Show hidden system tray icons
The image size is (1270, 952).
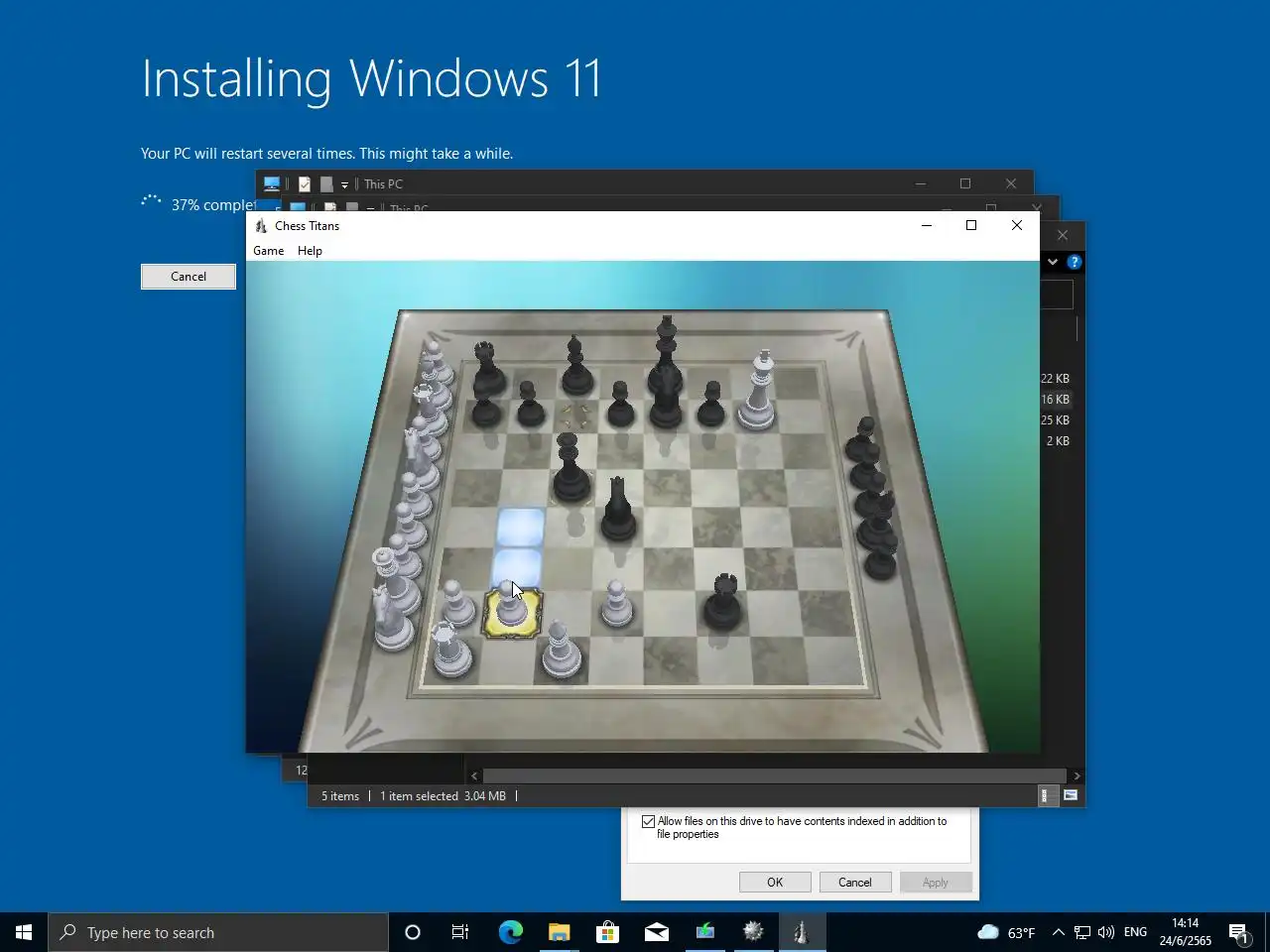tap(1058, 932)
